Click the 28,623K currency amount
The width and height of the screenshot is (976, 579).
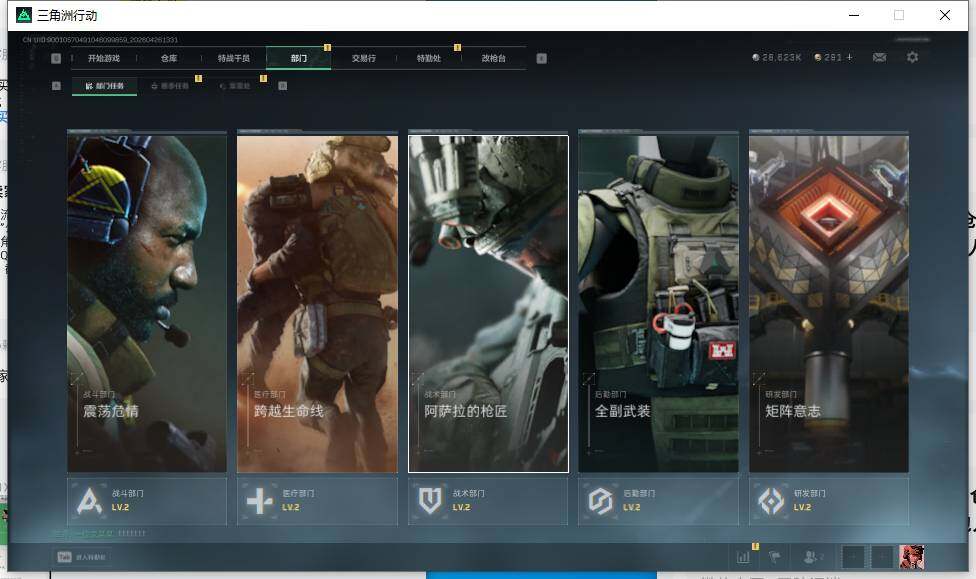tap(781, 57)
